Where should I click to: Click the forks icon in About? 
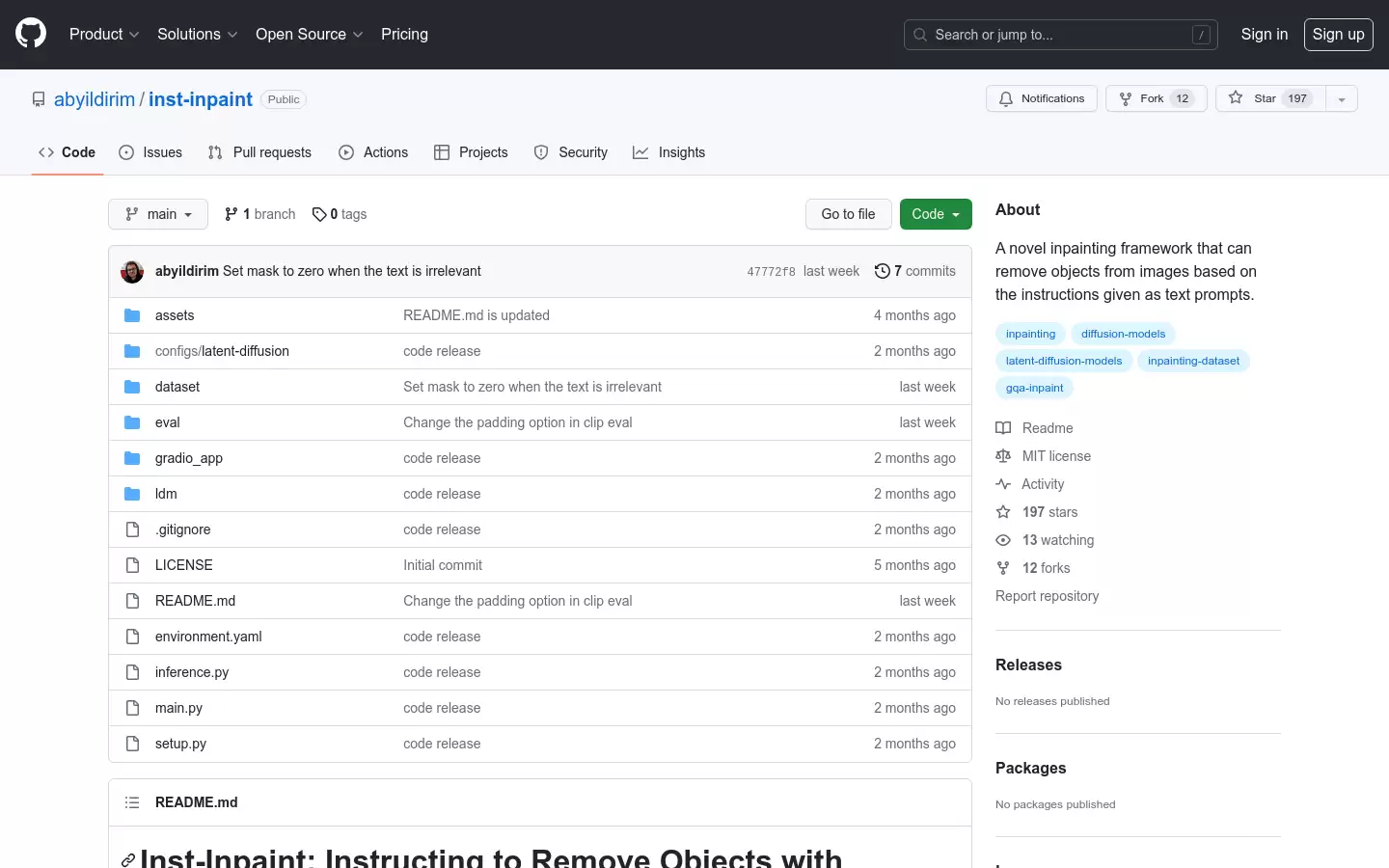point(1003,568)
